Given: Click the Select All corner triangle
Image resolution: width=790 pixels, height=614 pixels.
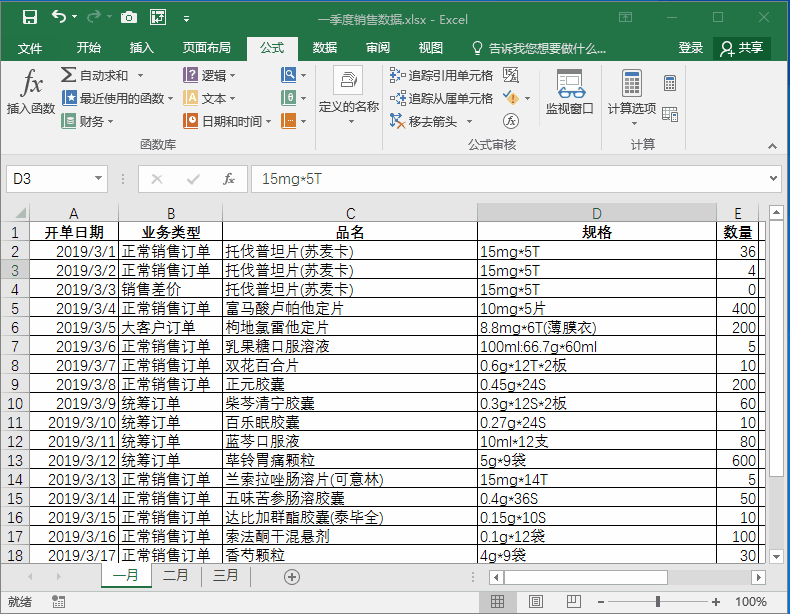Looking at the screenshot, I should pyautogui.click(x=19, y=213).
